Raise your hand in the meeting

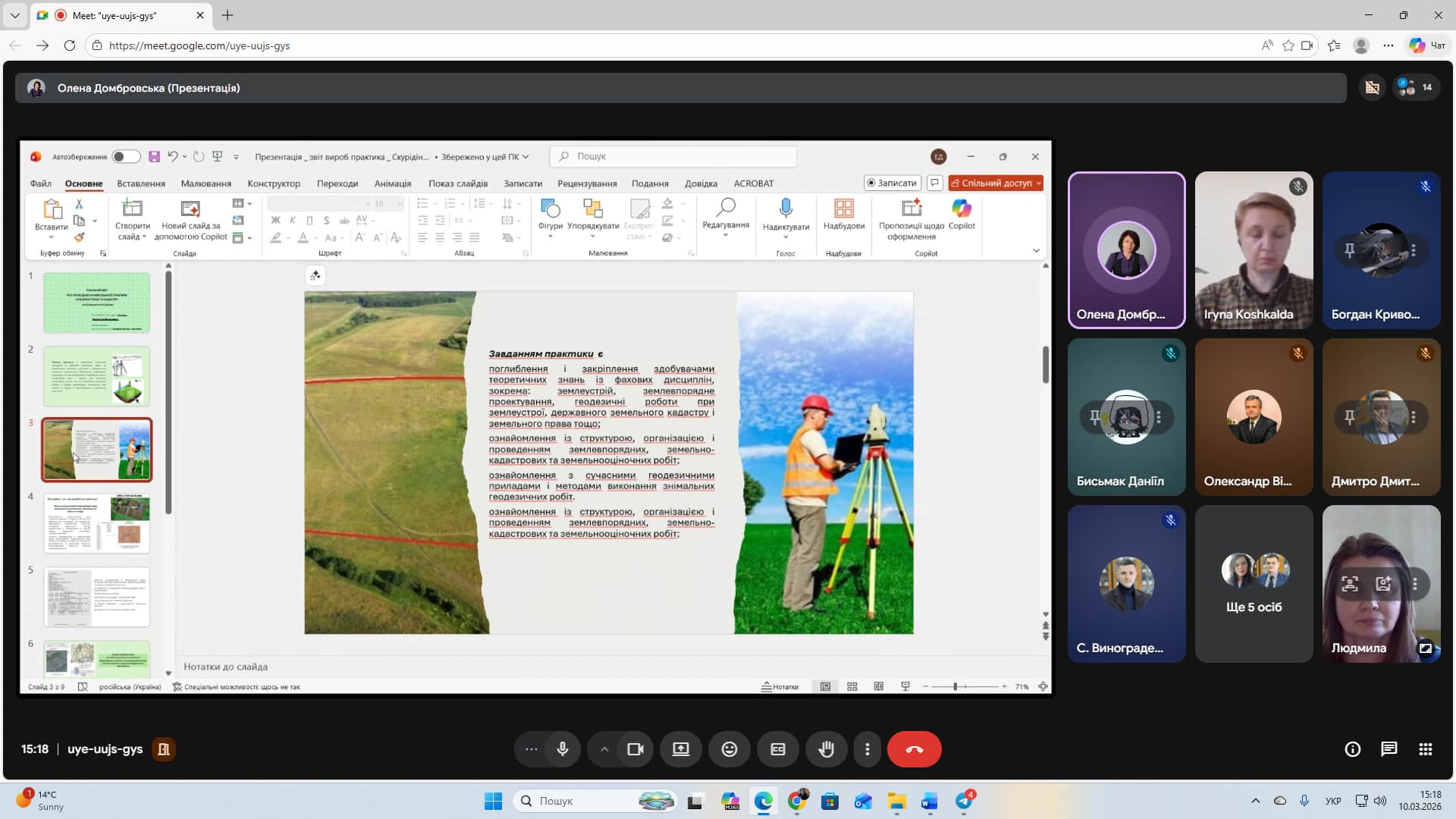[x=826, y=749]
